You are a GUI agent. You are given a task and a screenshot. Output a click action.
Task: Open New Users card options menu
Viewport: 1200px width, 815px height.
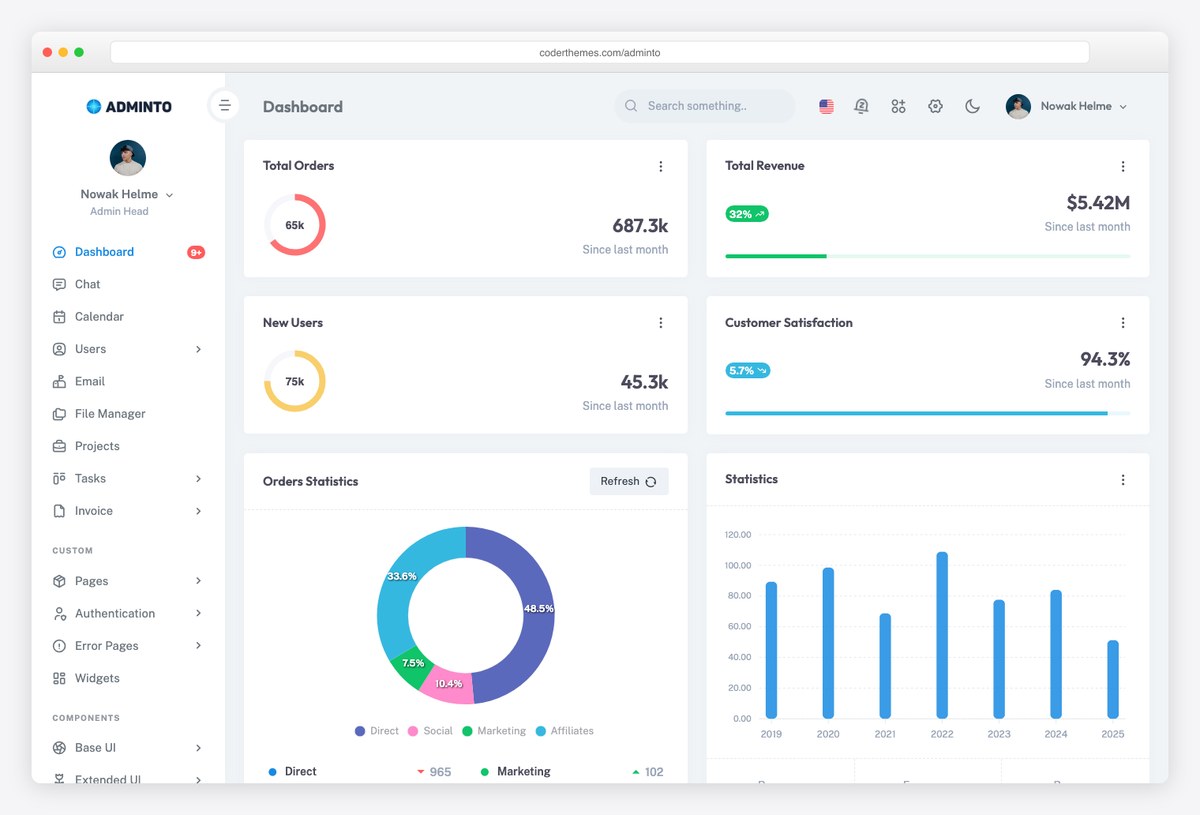660,323
